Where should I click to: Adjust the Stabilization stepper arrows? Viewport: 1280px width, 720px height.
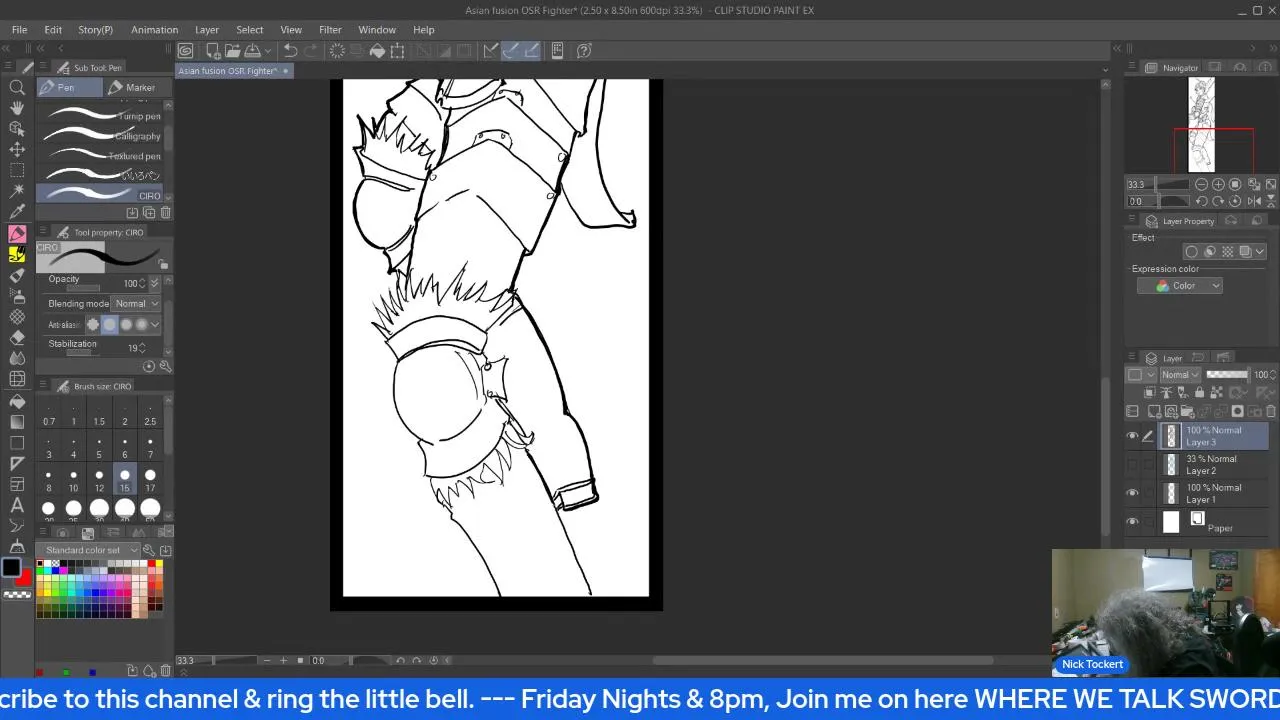pos(143,348)
